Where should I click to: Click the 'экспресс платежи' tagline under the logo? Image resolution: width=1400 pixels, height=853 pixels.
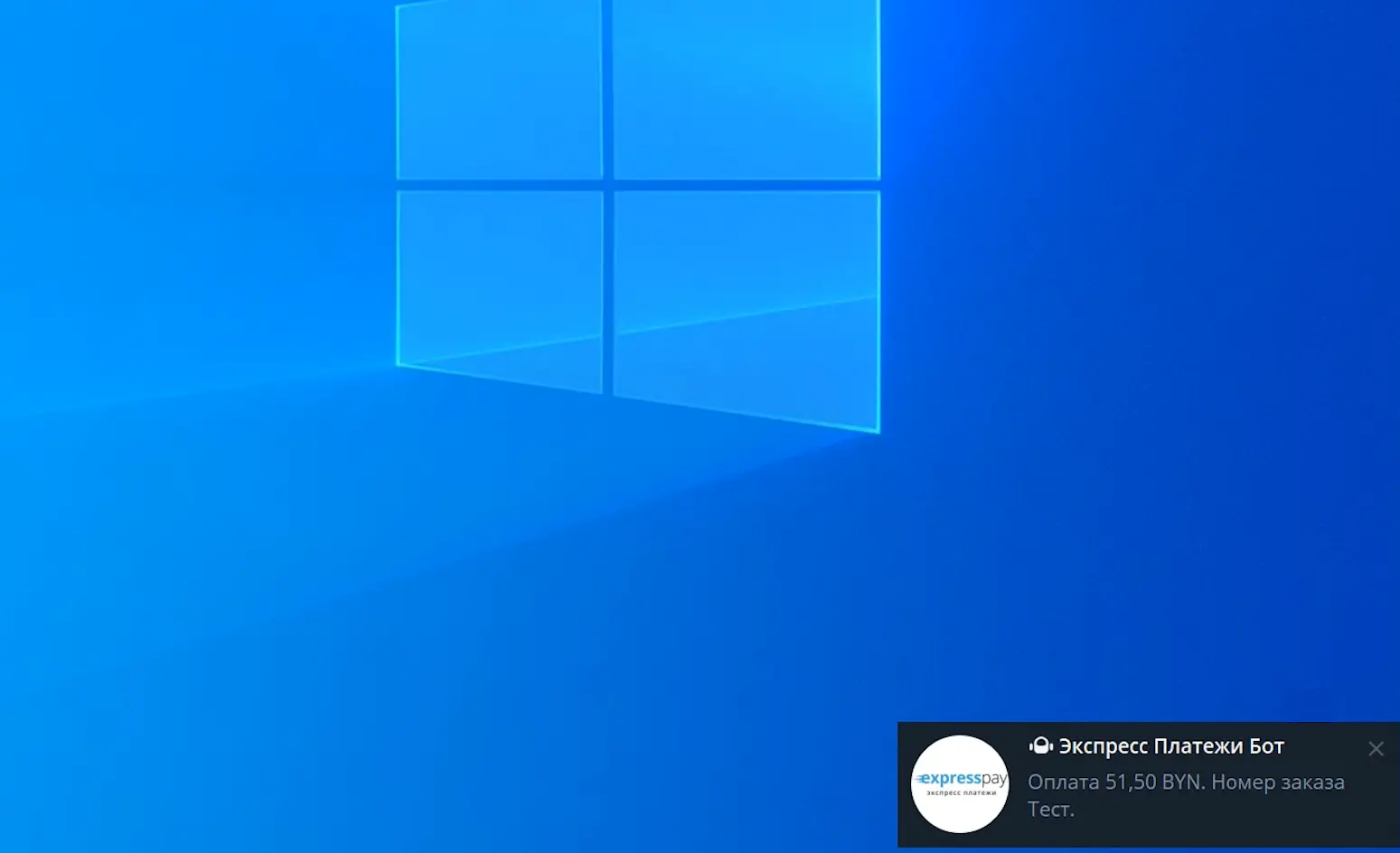click(x=960, y=795)
